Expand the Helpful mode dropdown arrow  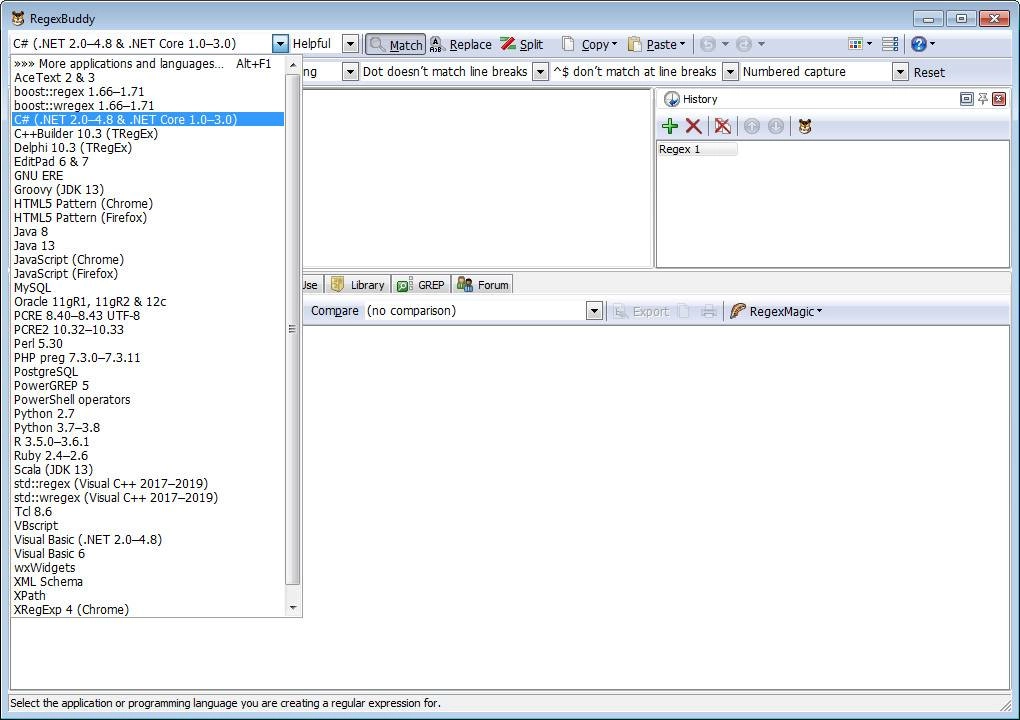pyautogui.click(x=350, y=44)
